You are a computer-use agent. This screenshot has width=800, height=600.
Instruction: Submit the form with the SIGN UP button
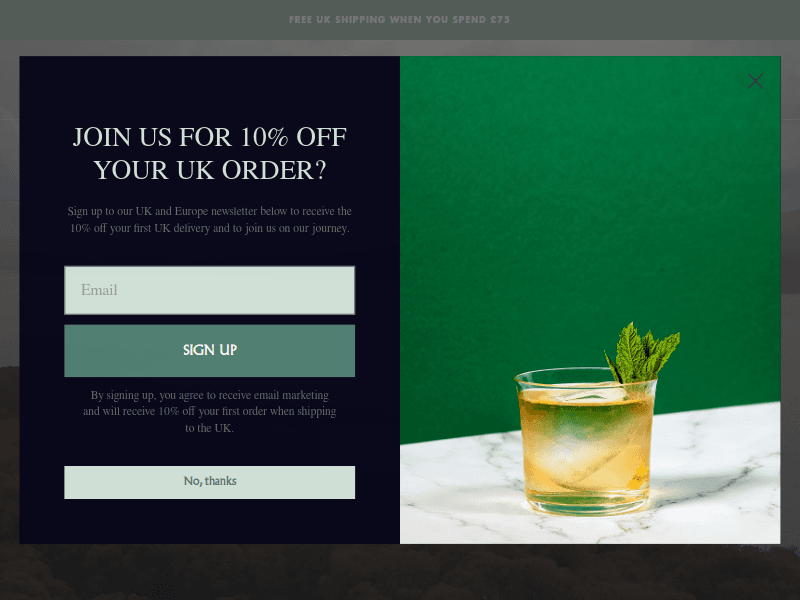[x=209, y=351]
